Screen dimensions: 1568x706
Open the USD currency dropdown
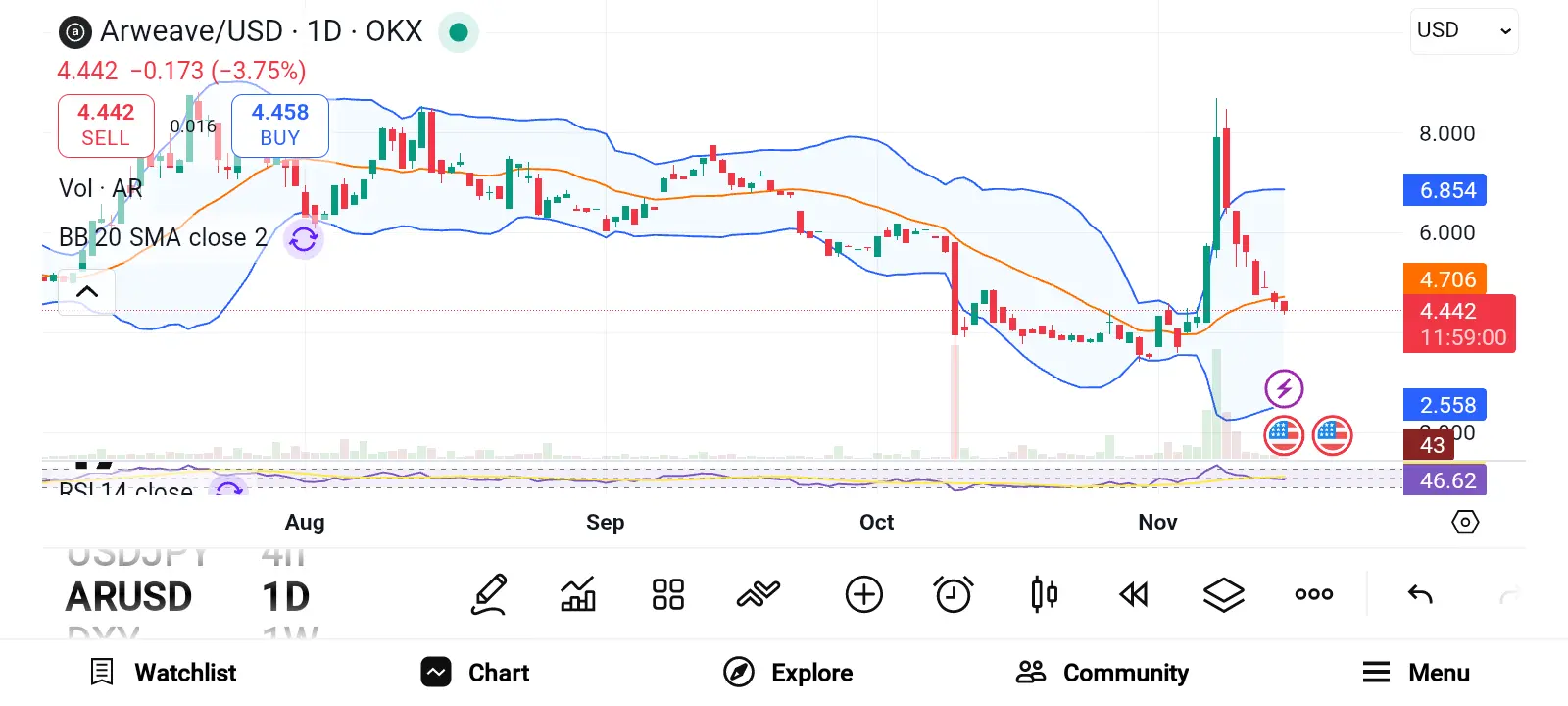(x=1464, y=31)
